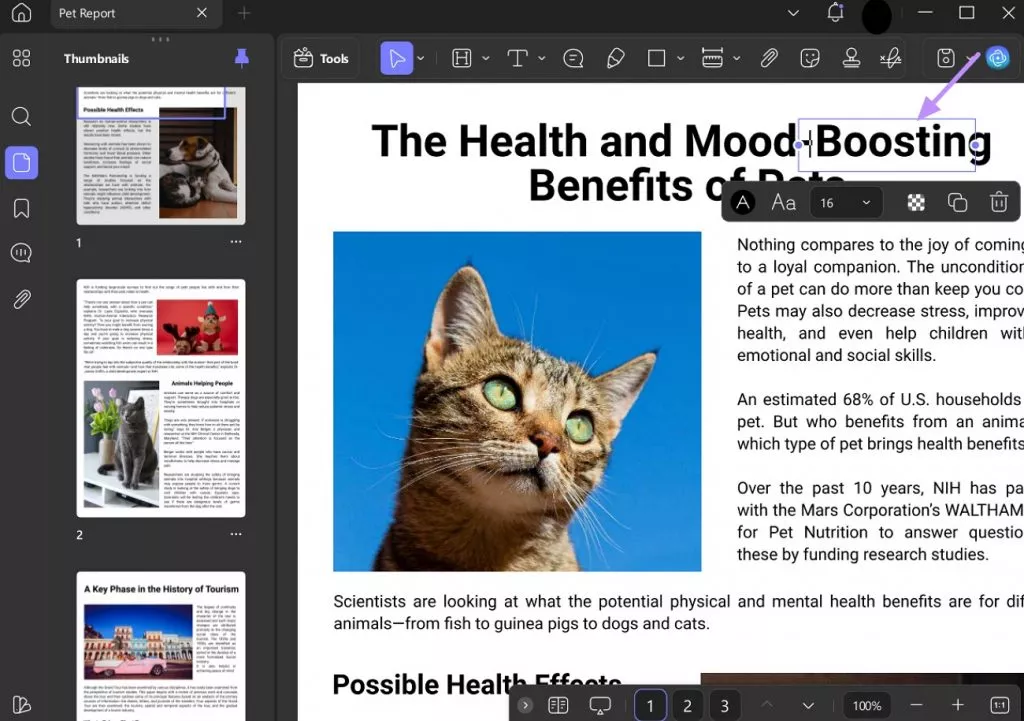Activate the Select cursor tool
Viewport: 1024px width, 721px height.
397,58
